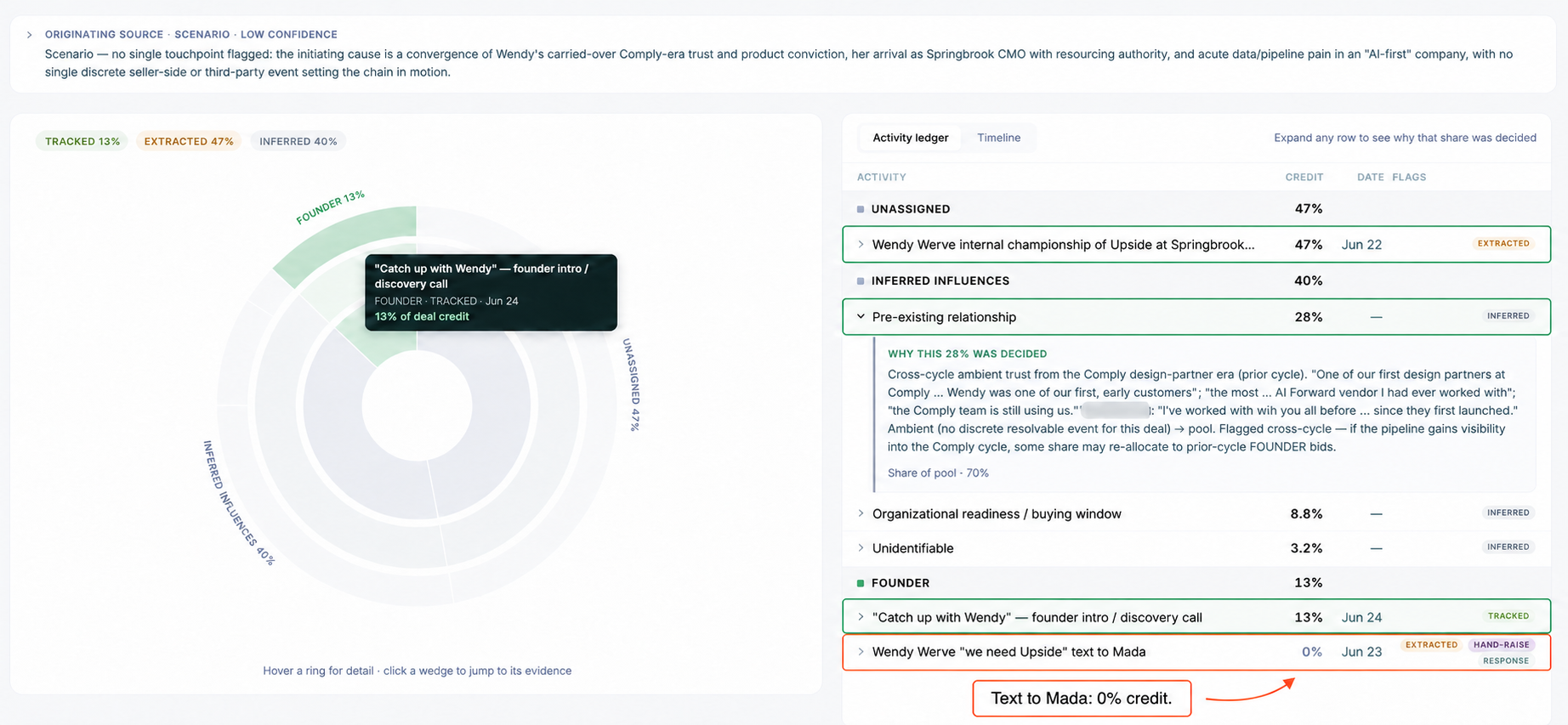Click the "13% of deal credit" tooltip text

coord(422,317)
